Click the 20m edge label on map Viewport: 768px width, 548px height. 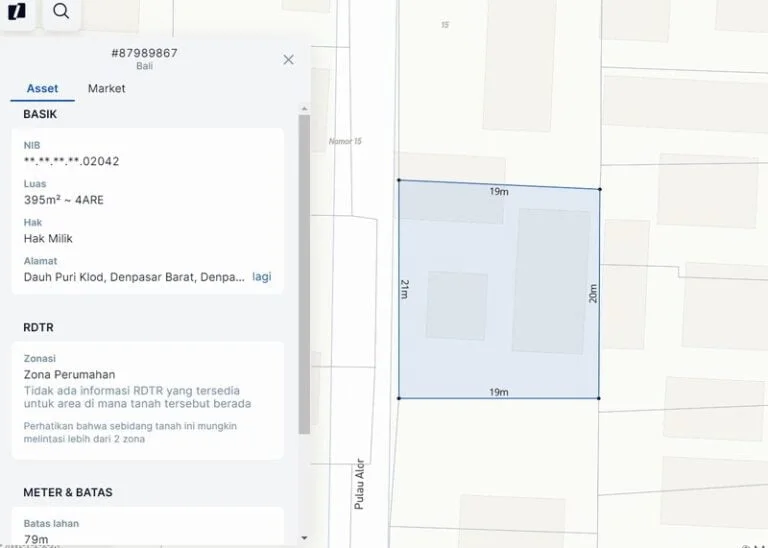click(x=593, y=293)
